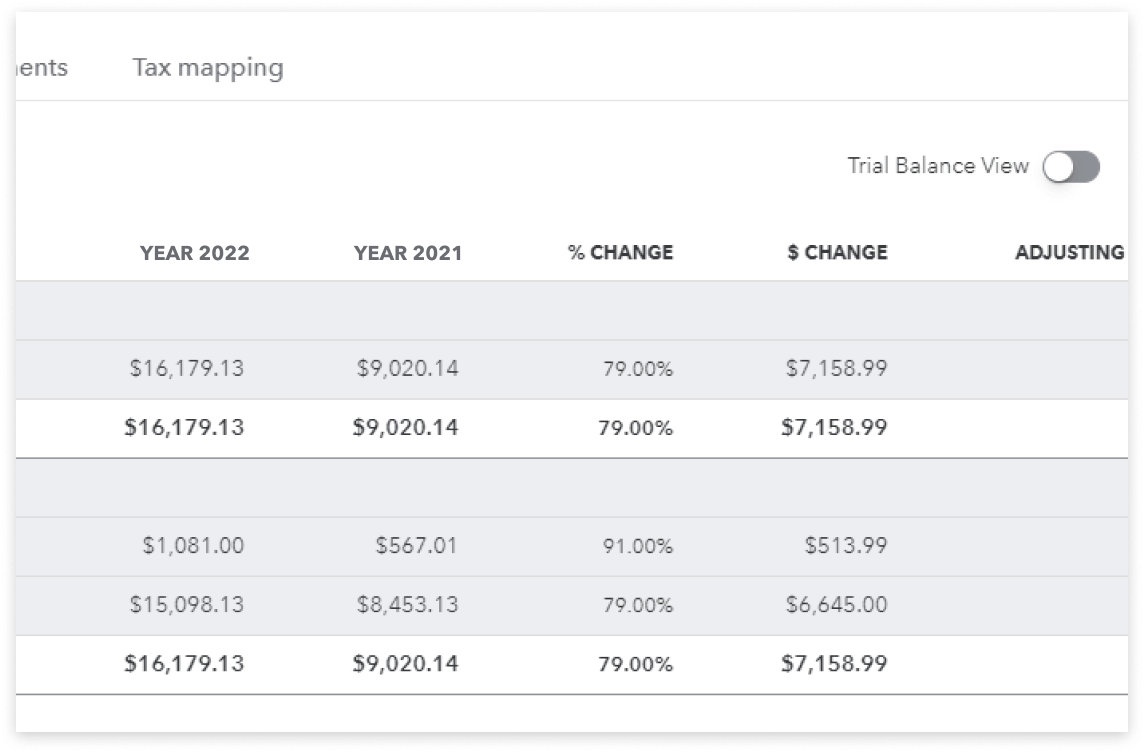
Task: Click the 91.00% change value
Action: pos(637,547)
